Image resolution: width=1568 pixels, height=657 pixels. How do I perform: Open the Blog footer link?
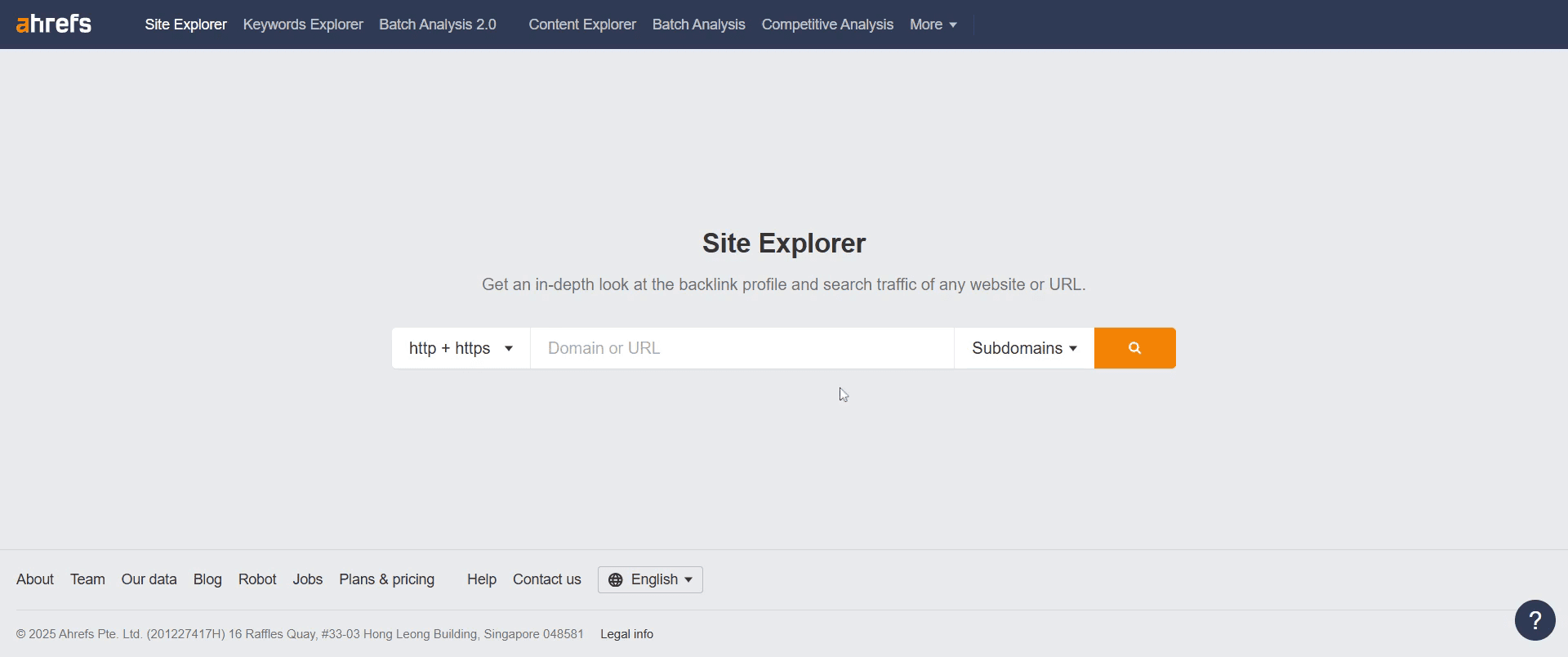pos(207,579)
